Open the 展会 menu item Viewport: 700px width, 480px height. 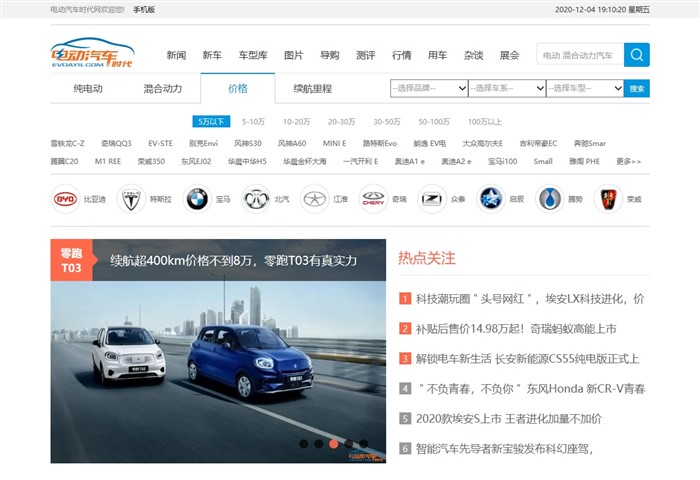(x=509, y=55)
